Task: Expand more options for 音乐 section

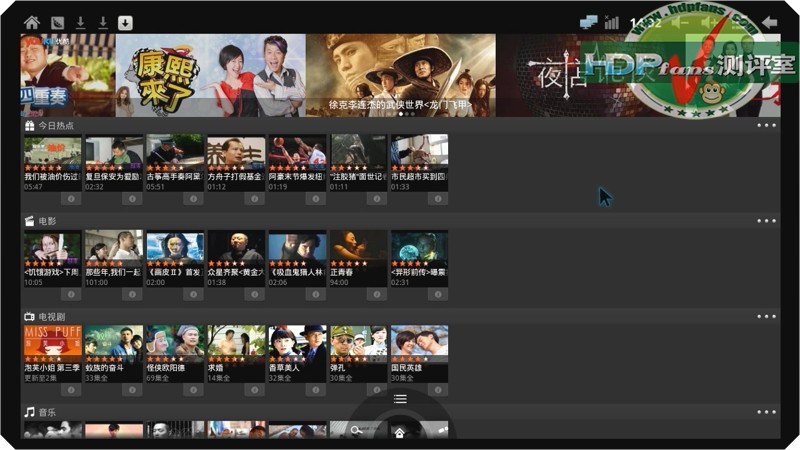Action: tap(766, 412)
